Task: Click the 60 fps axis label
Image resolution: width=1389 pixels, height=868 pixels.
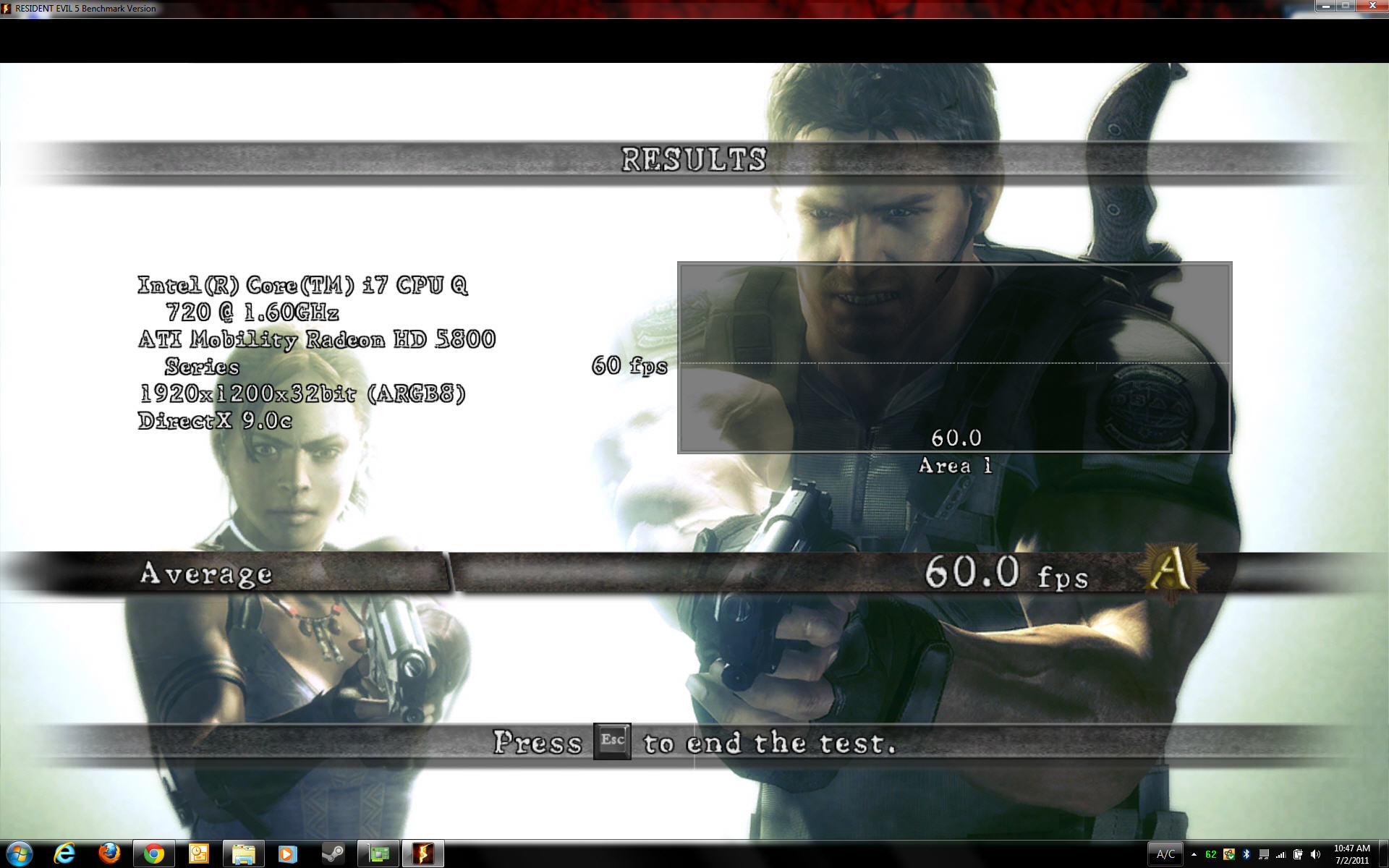Action: click(629, 365)
